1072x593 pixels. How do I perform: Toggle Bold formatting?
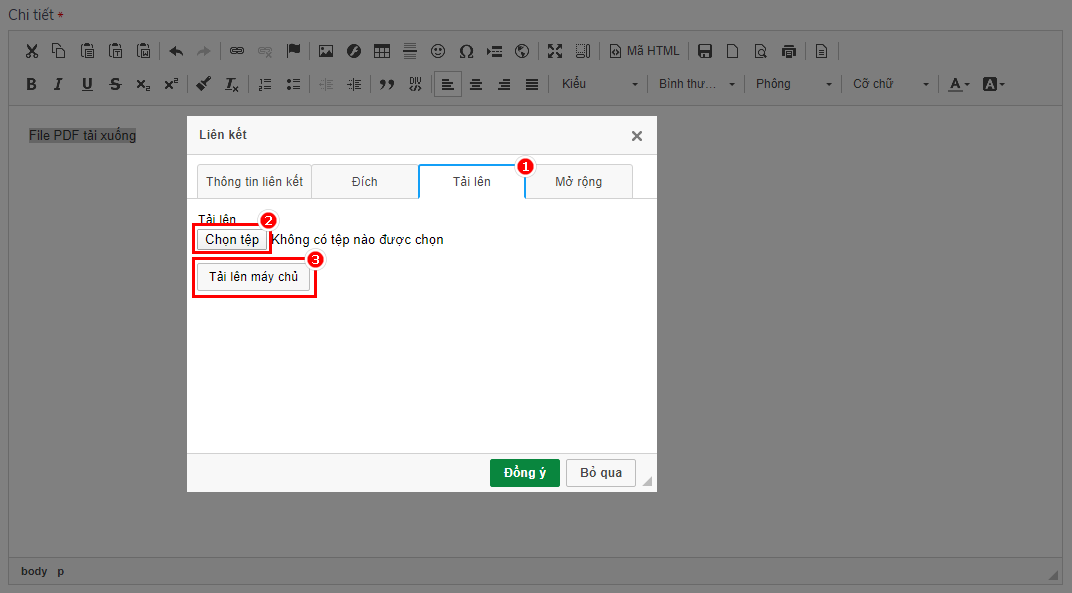click(x=31, y=84)
